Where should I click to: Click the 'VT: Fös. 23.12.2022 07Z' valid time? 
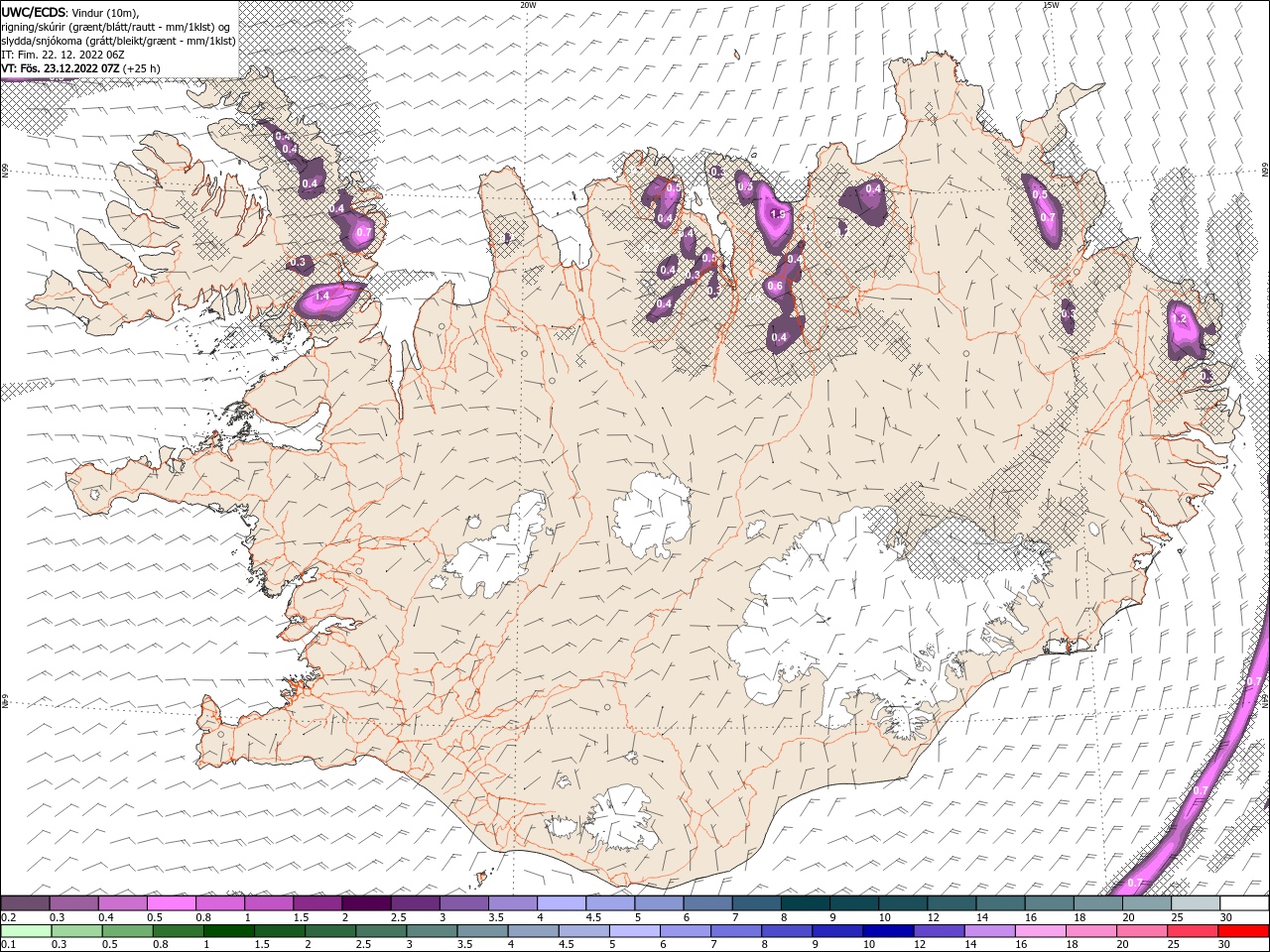point(61,68)
